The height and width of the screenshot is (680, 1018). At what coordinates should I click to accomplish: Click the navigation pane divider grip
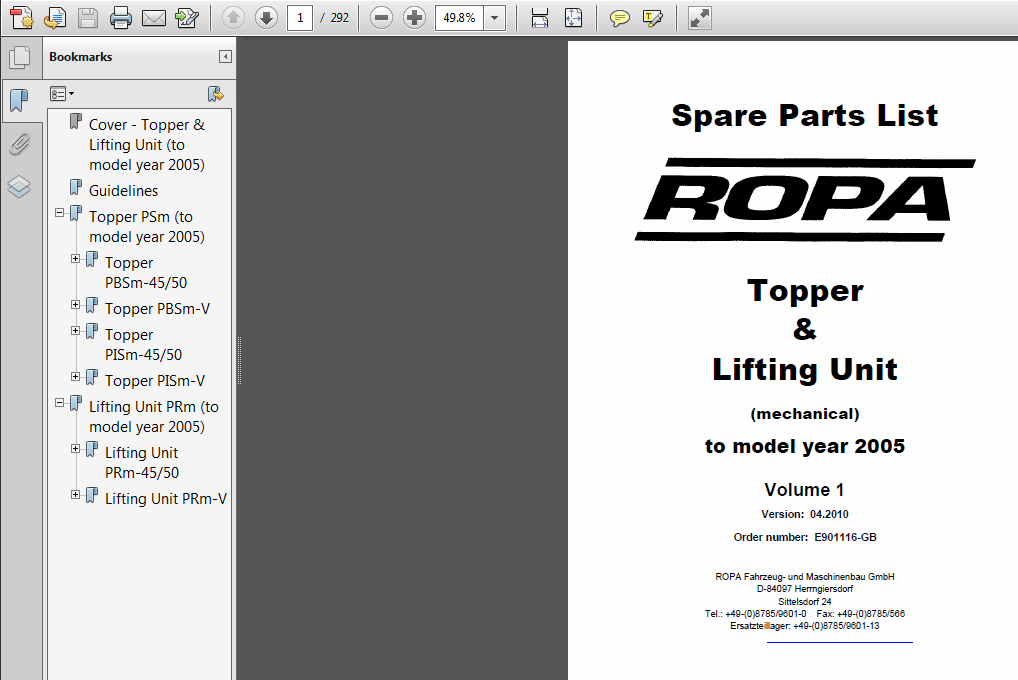(239, 360)
